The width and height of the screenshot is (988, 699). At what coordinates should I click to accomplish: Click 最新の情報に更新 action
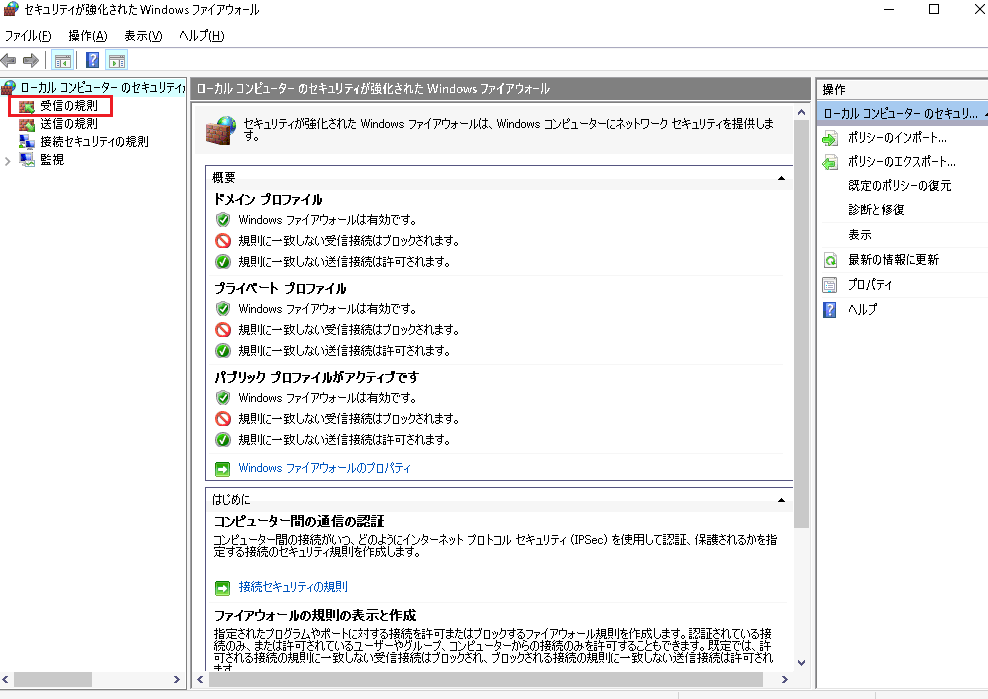[x=893, y=260]
